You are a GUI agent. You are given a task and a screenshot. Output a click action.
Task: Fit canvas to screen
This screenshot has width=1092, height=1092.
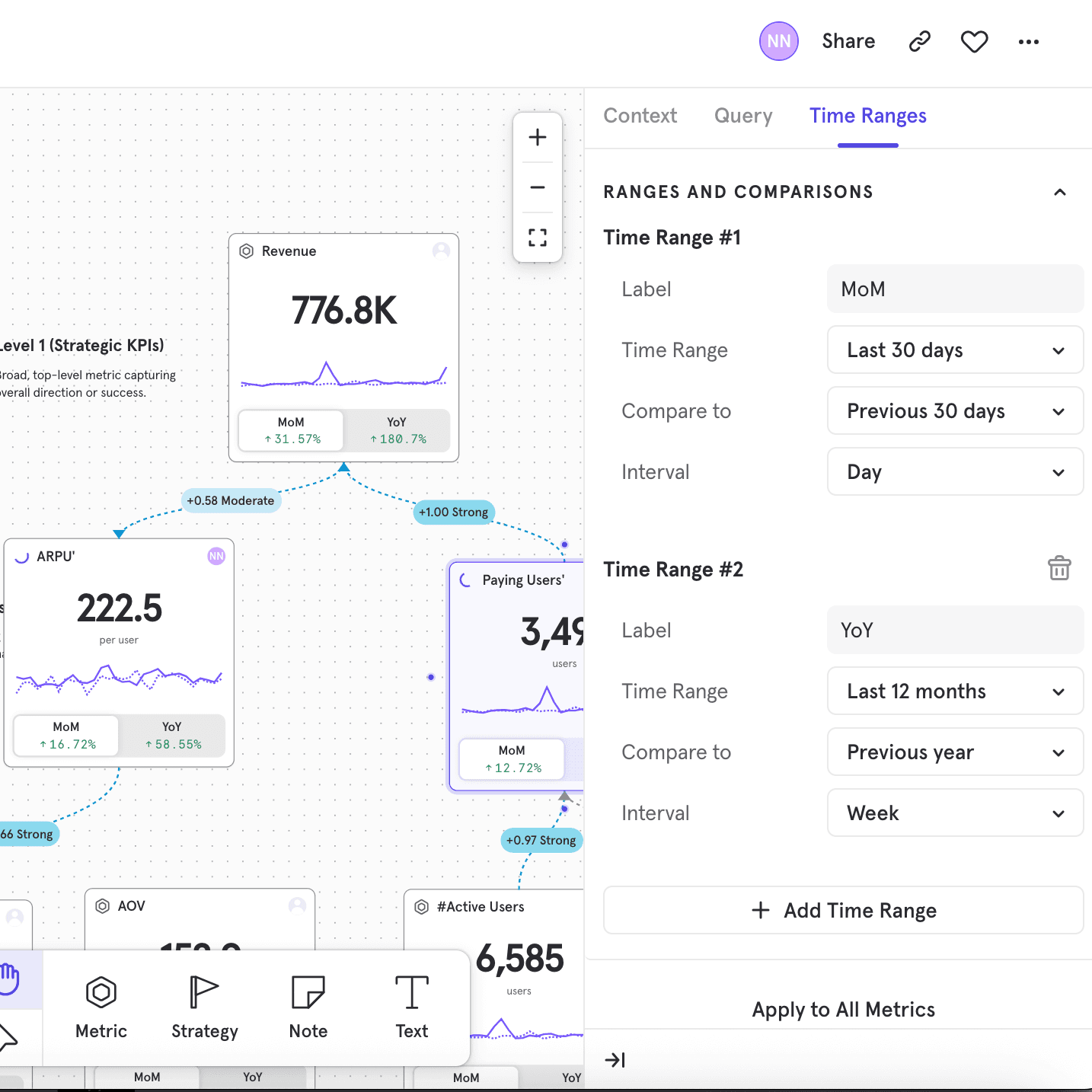(x=538, y=238)
